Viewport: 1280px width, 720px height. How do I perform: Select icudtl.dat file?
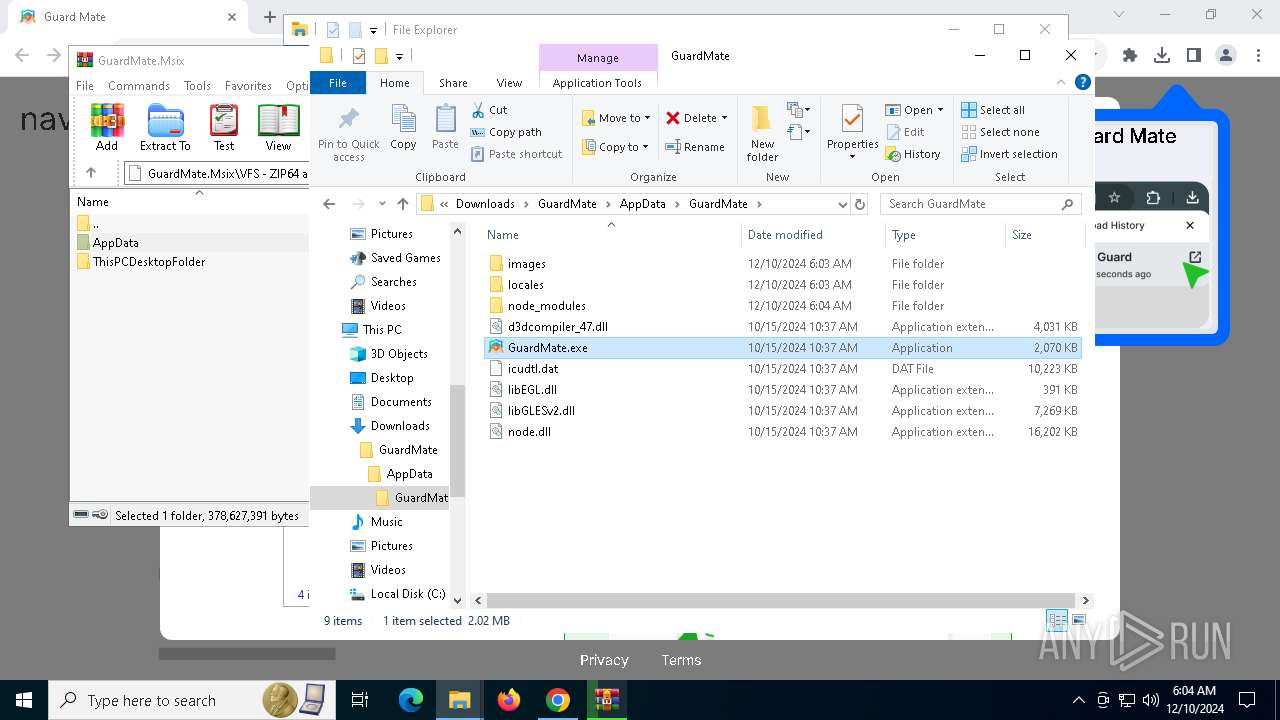pyautogui.click(x=782, y=369)
